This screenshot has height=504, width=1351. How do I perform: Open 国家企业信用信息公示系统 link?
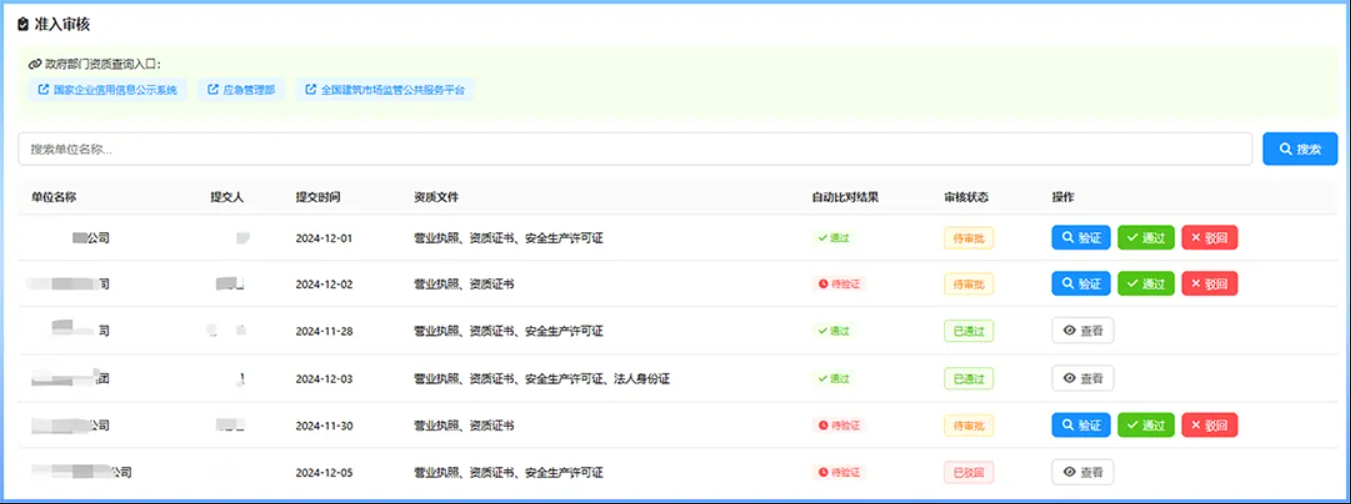point(107,90)
